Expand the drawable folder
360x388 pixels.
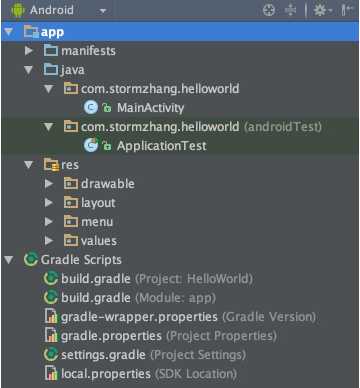[49, 184]
